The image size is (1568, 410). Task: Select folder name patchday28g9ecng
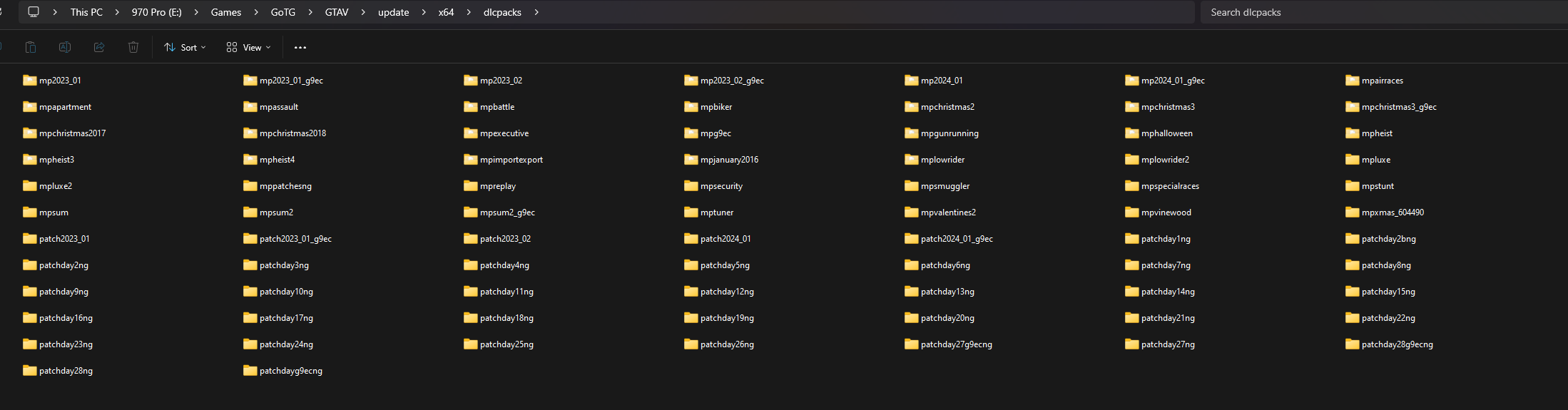tap(1398, 344)
